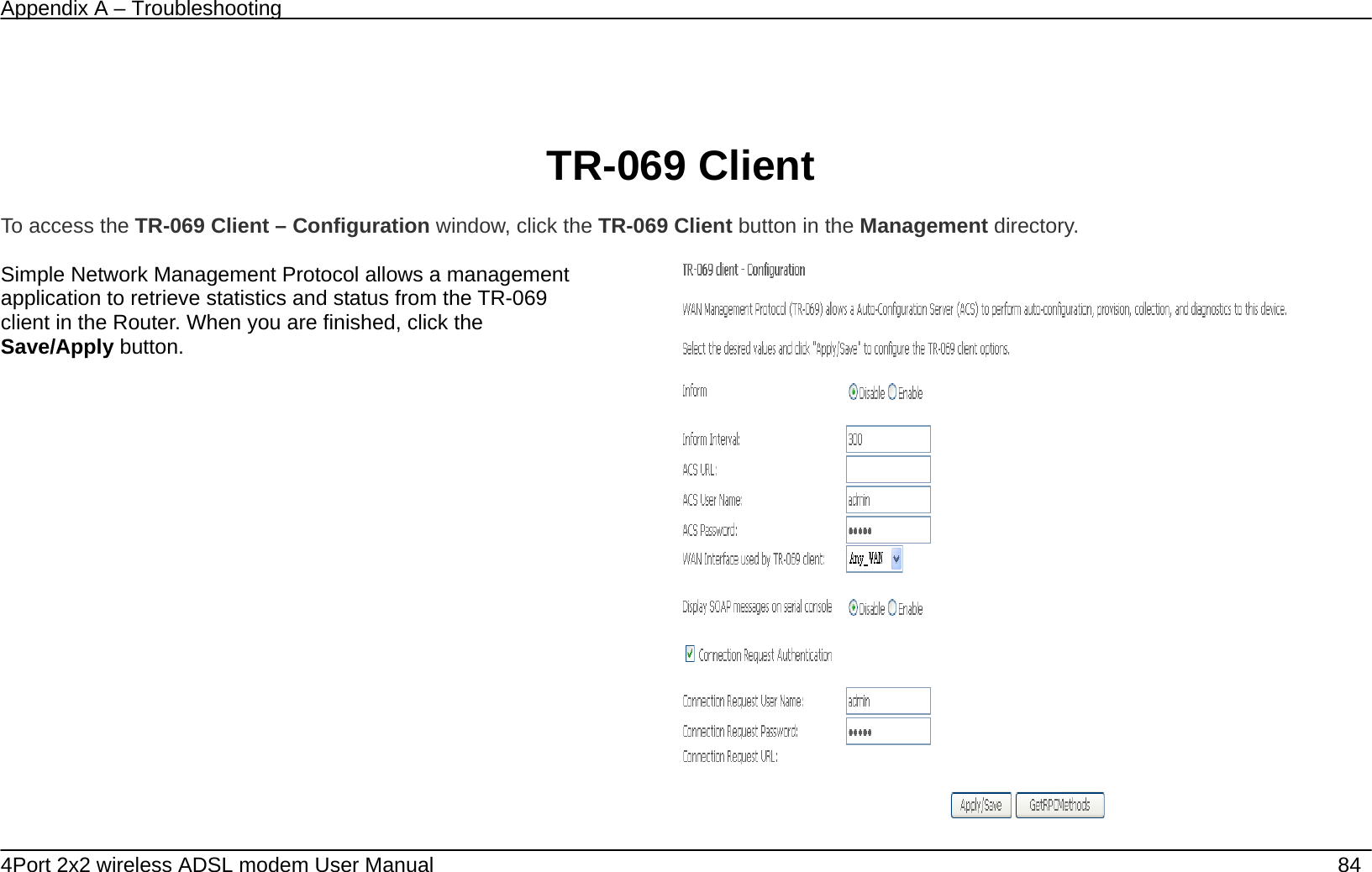Click '4Port 2x2 wireless ADSL modem User Manual' footer
Screen dimensions: 1372x872
(x=218, y=864)
